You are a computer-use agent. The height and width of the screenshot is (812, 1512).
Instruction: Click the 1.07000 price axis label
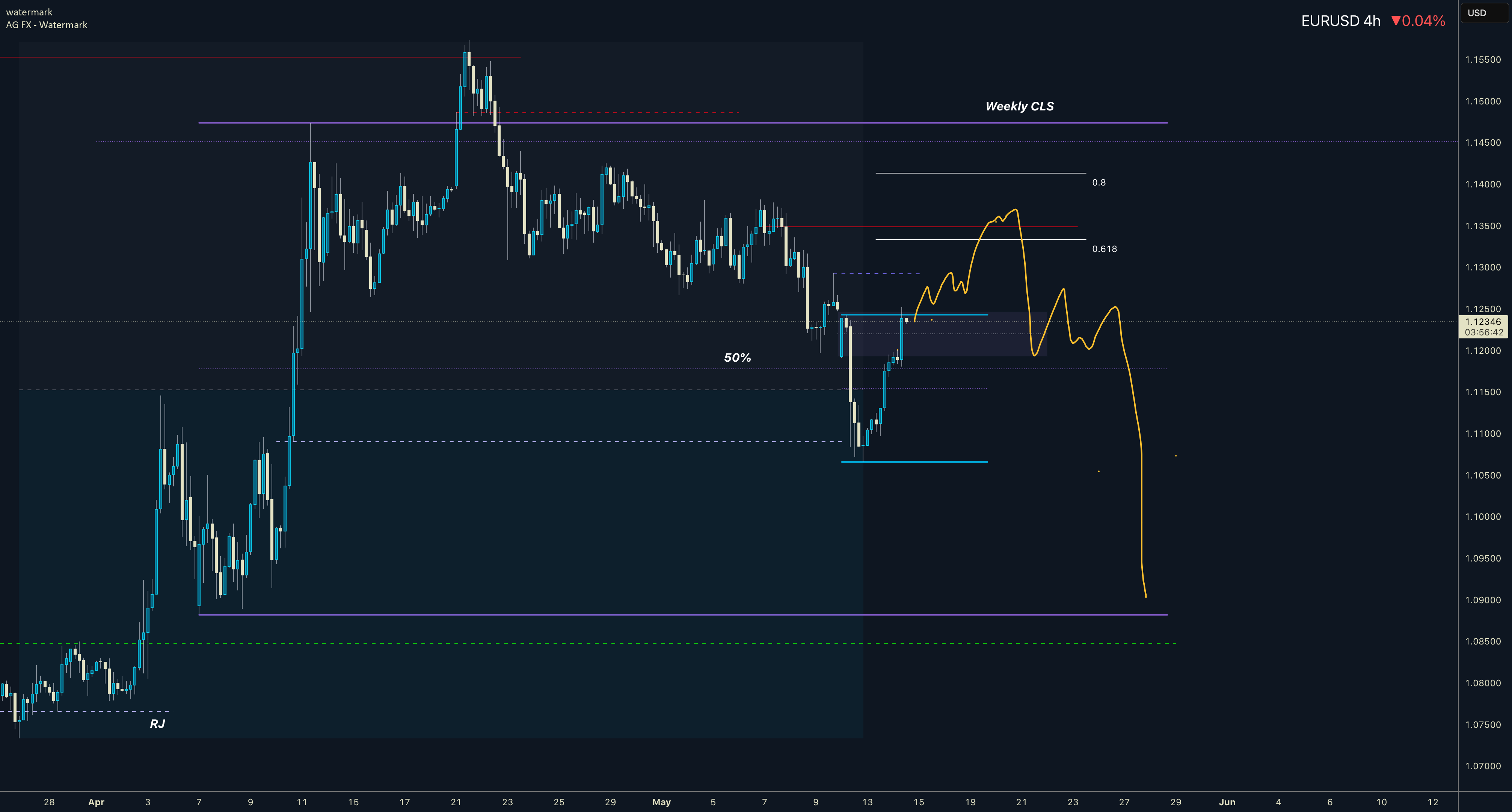[1483, 766]
